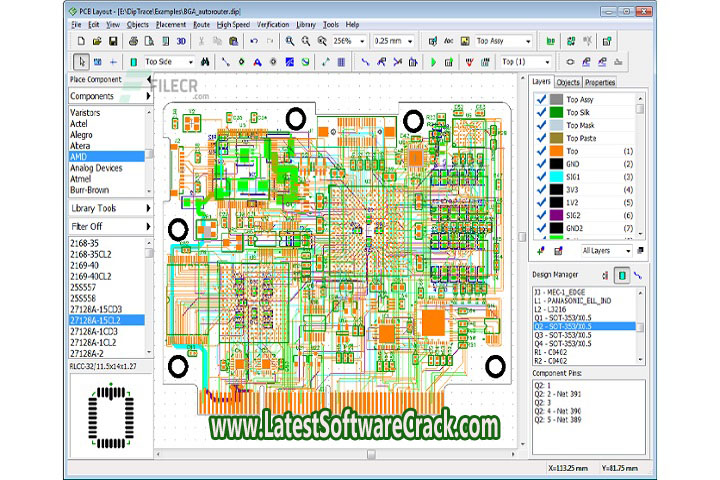The width and height of the screenshot is (720, 480).
Task: Select Analog Devices in the library list
Action: point(96,168)
